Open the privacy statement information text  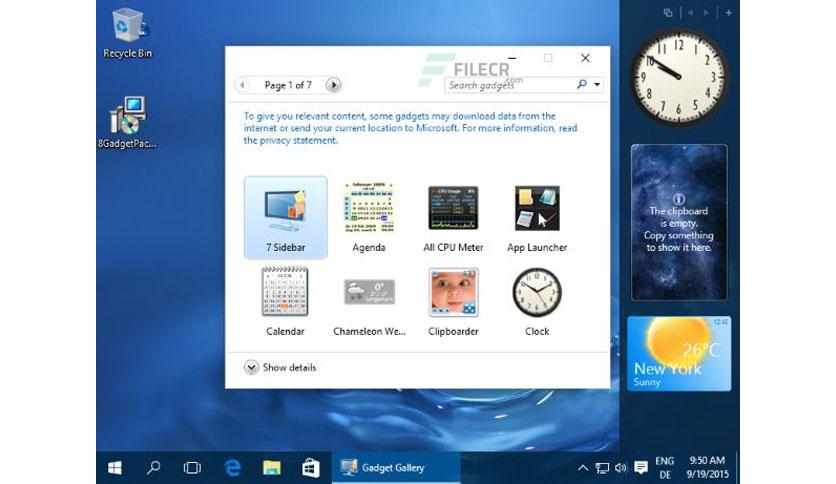[411, 128]
